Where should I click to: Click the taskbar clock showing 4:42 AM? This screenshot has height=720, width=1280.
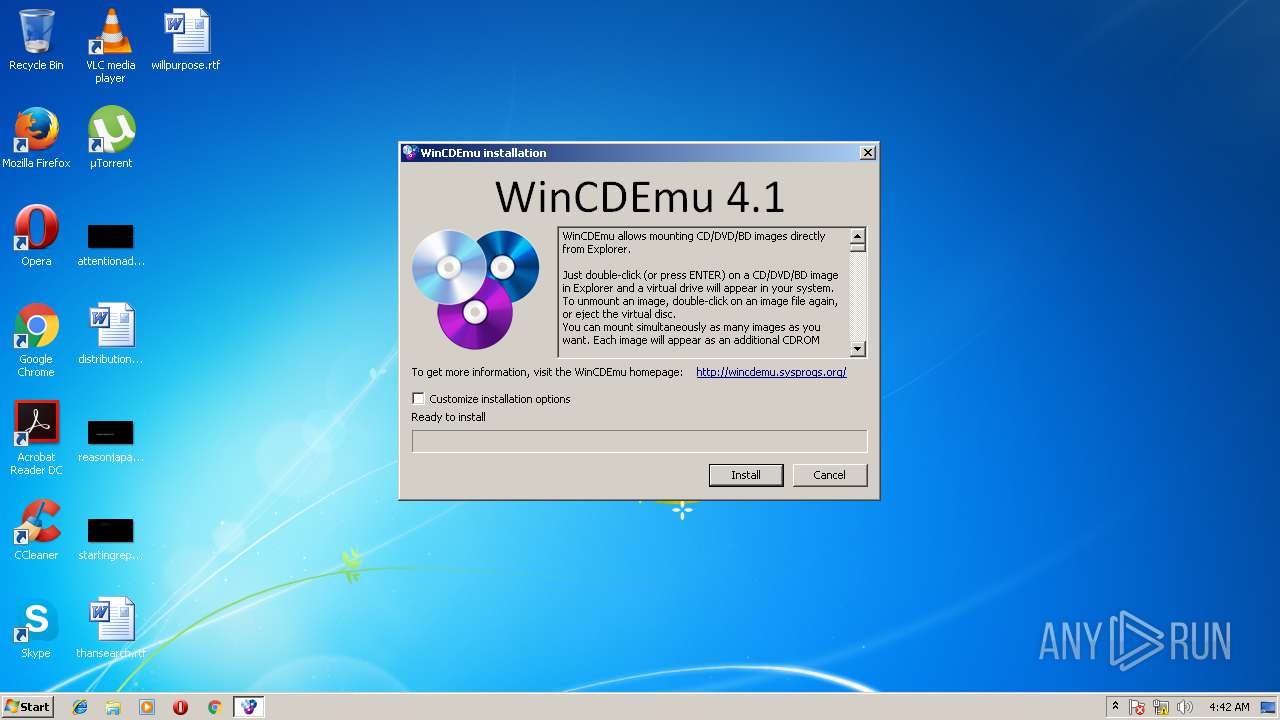pyautogui.click(x=1228, y=707)
